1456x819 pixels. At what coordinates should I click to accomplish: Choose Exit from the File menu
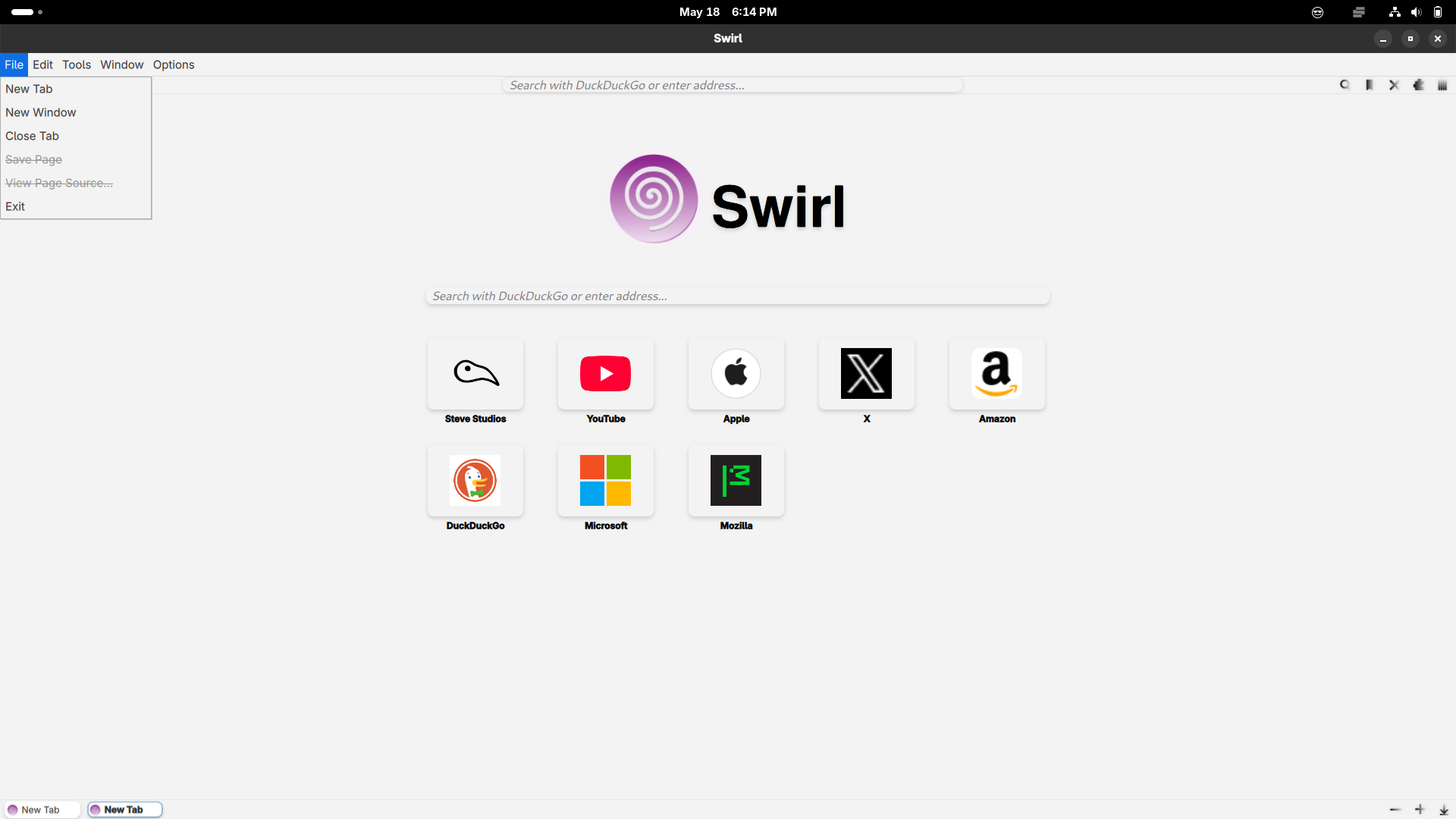point(76,206)
